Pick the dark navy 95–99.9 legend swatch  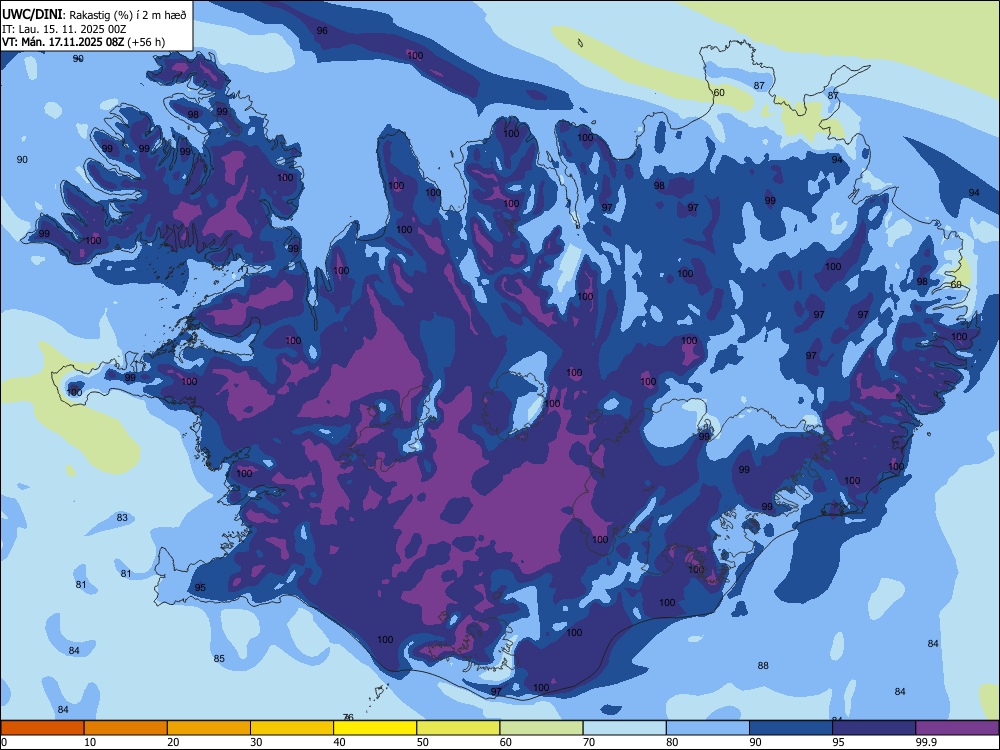pos(874,728)
